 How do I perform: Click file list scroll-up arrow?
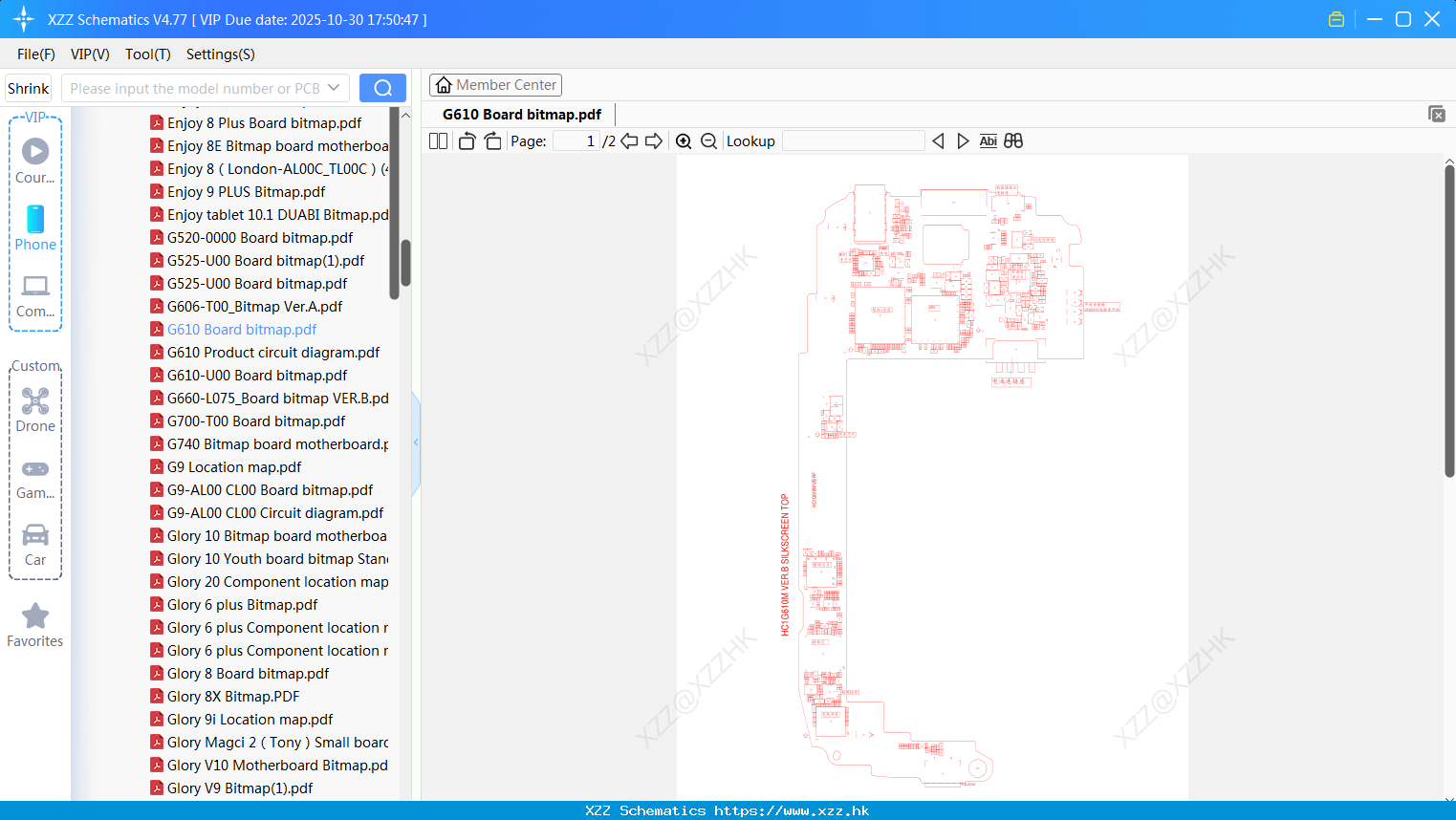tap(405, 116)
